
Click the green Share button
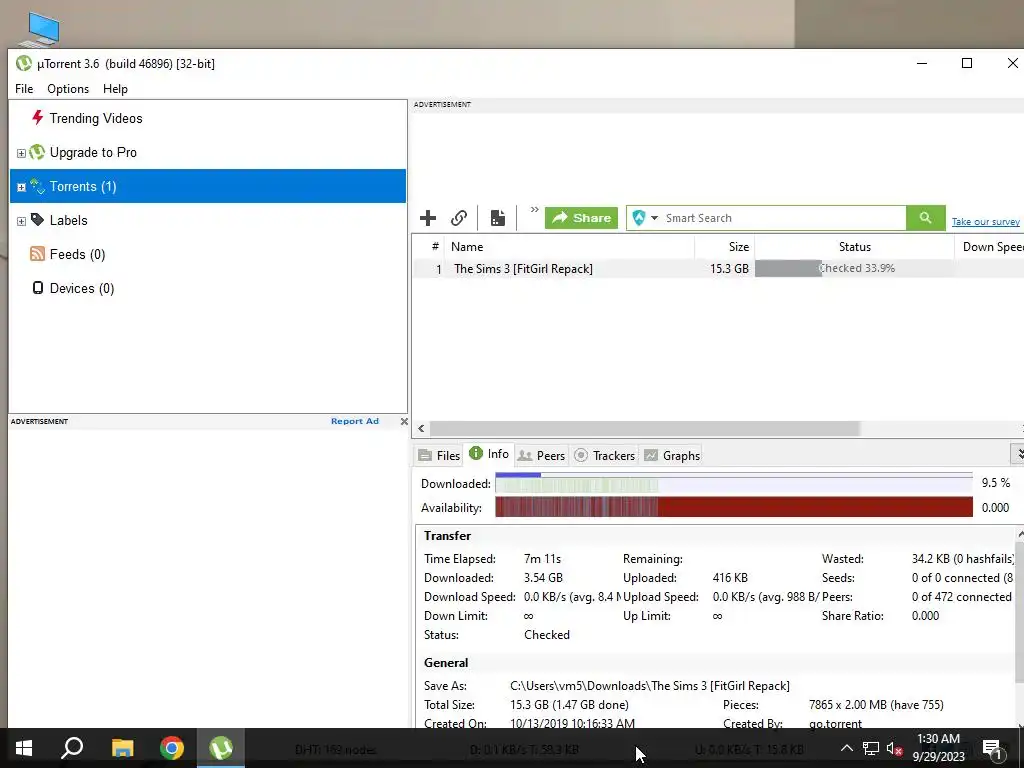click(581, 218)
